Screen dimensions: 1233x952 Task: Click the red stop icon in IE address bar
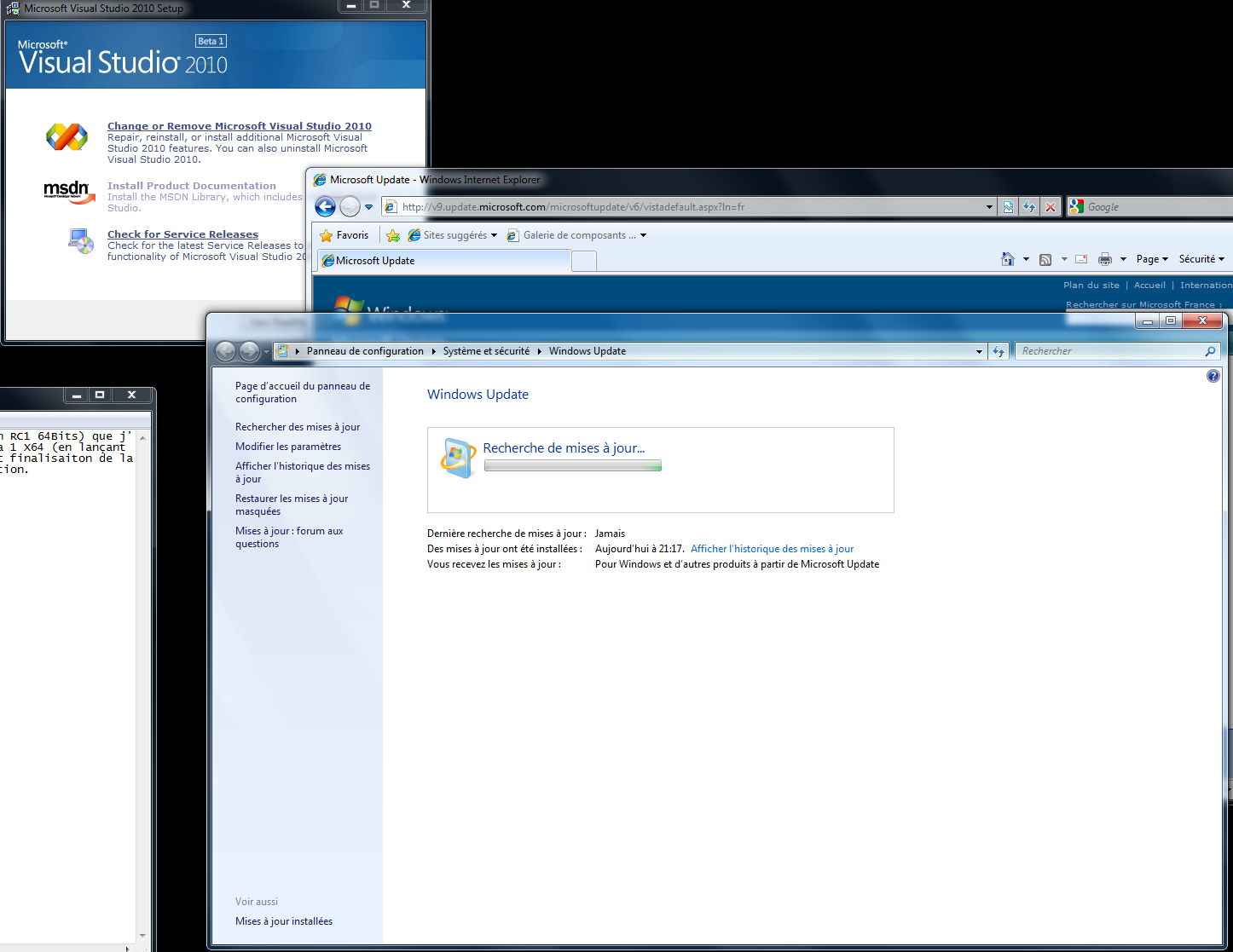point(1051,206)
